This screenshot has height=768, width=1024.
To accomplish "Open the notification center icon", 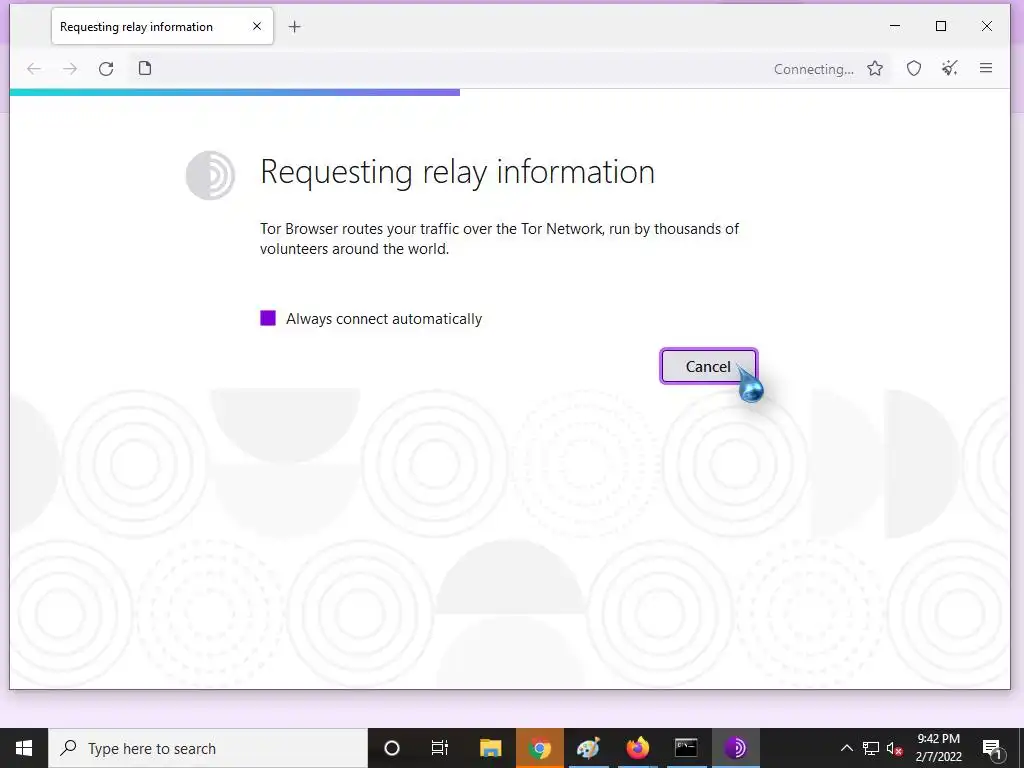I will (x=992, y=749).
